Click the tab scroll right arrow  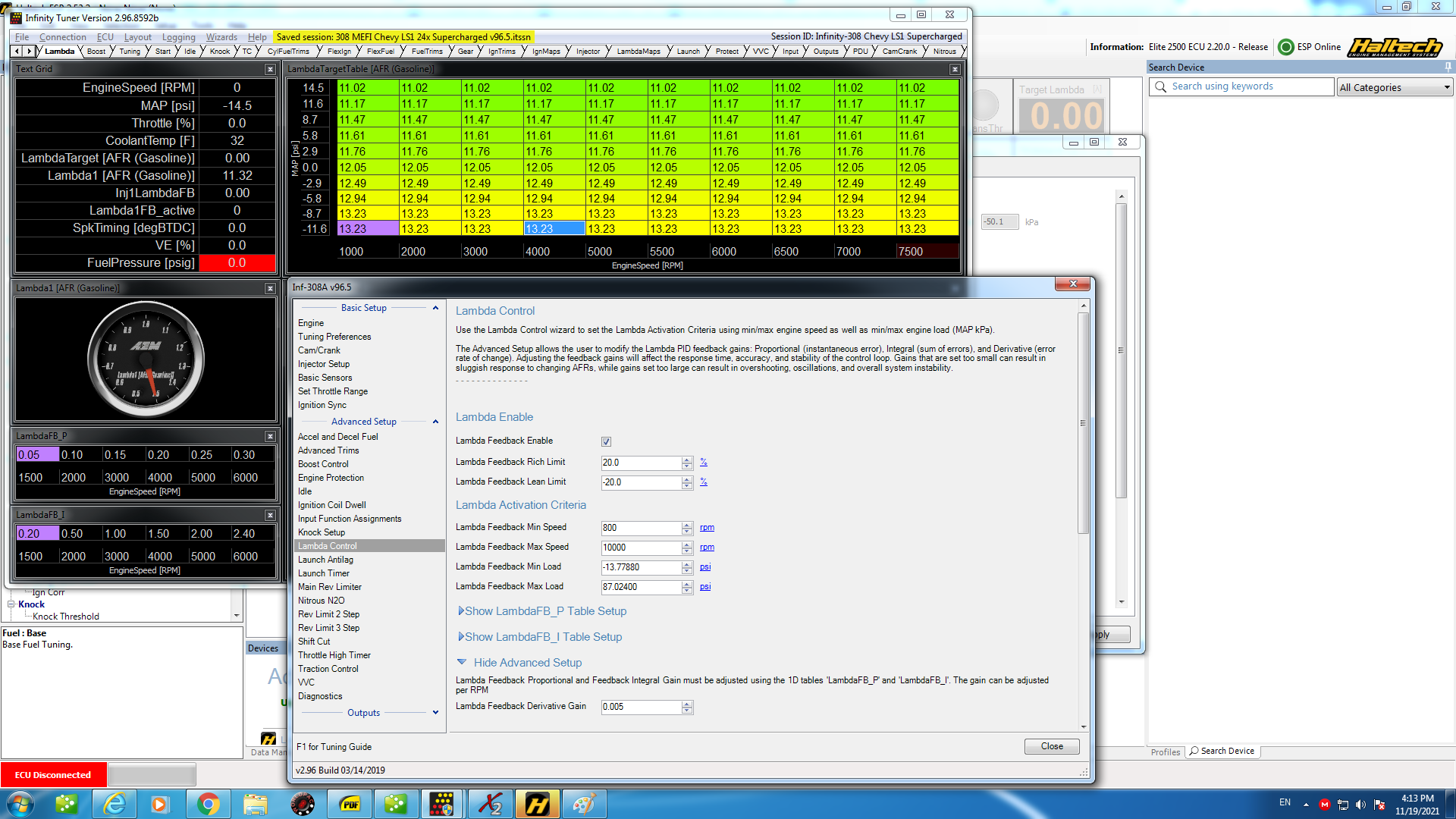pyautogui.click(x=30, y=52)
